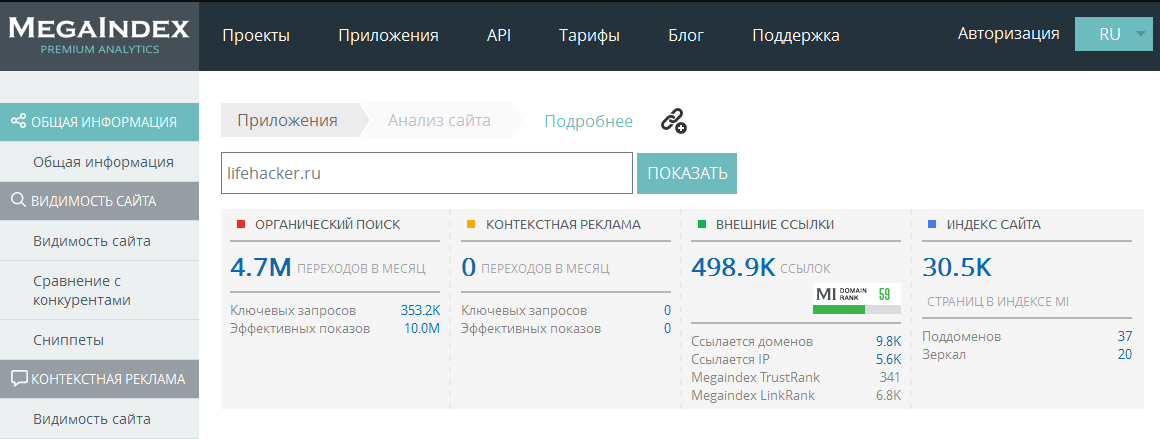Click Эффективных показов label under контекстная реклама
Image resolution: width=1160 pixels, height=439 pixels.
point(530,328)
